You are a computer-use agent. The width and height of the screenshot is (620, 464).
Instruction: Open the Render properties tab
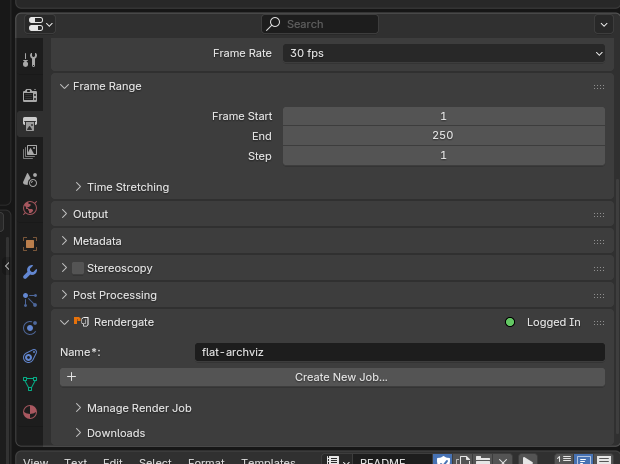30,95
